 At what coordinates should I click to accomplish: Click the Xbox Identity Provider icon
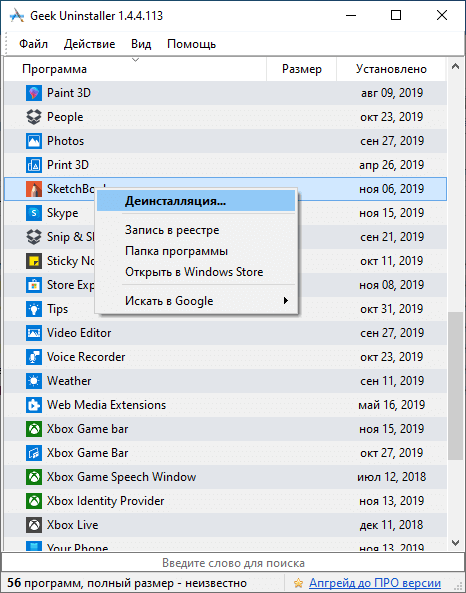point(34,501)
